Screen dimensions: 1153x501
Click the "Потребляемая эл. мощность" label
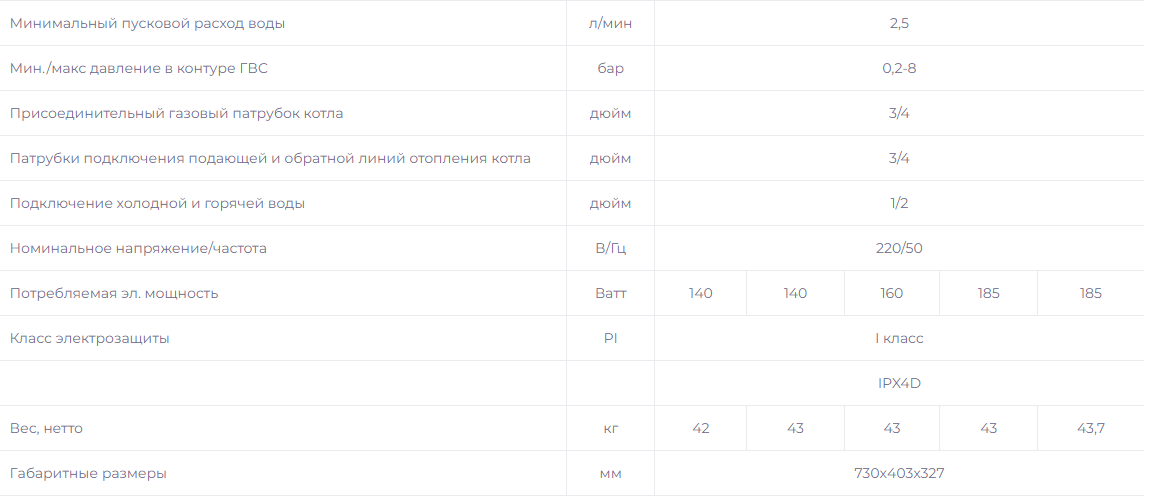pos(114,293)
